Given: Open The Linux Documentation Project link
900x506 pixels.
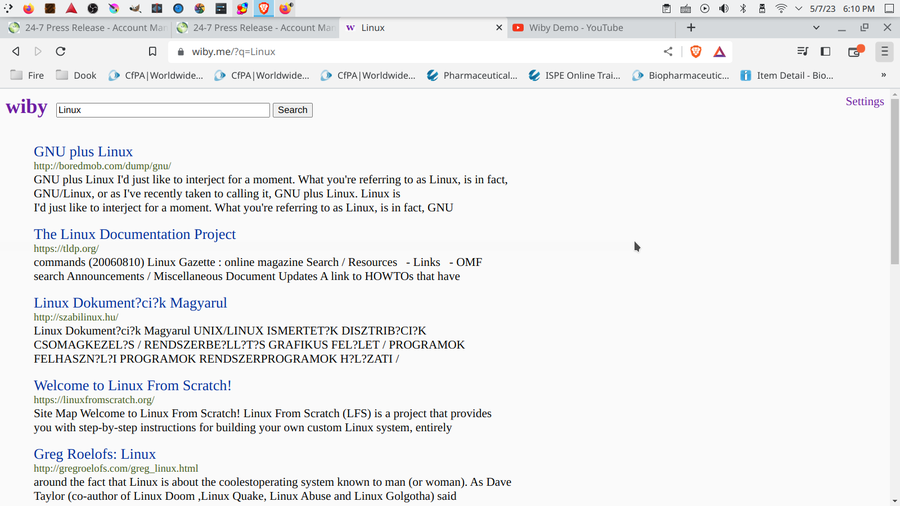Looking at the screenshot, I should coord(135,234).
